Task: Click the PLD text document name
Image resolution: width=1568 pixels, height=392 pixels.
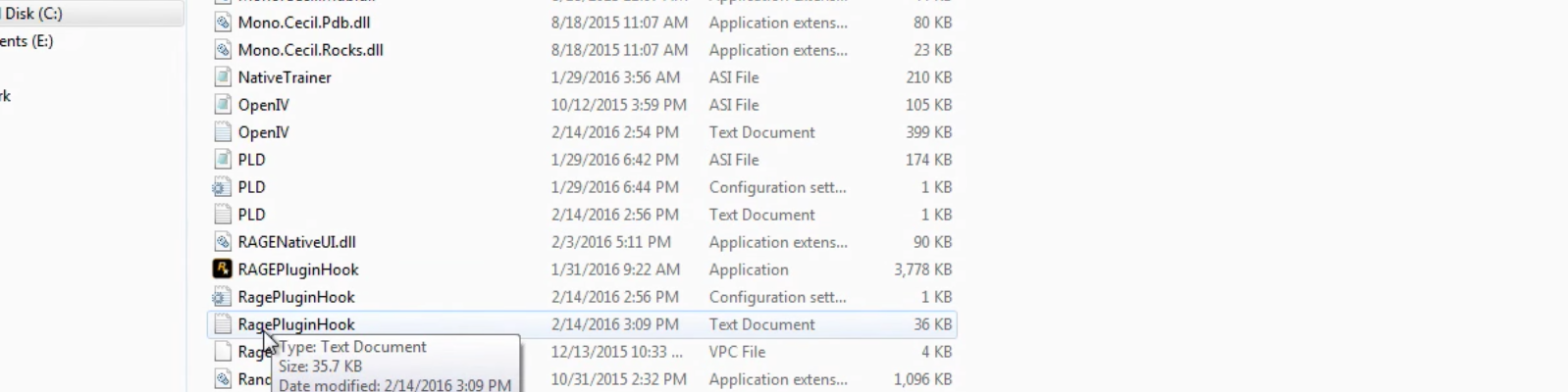Action: tap(251, 215)
